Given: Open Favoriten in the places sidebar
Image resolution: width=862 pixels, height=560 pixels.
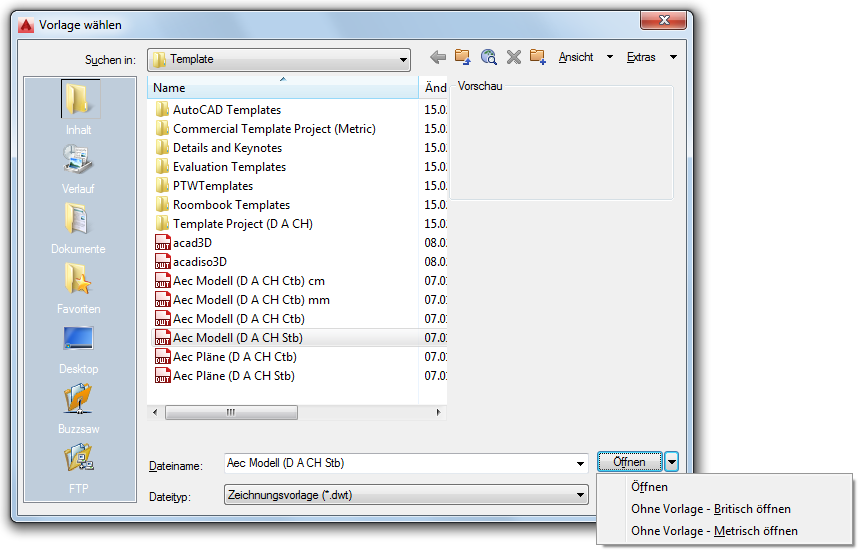Looking at the screenshot, I should point(78,289).
